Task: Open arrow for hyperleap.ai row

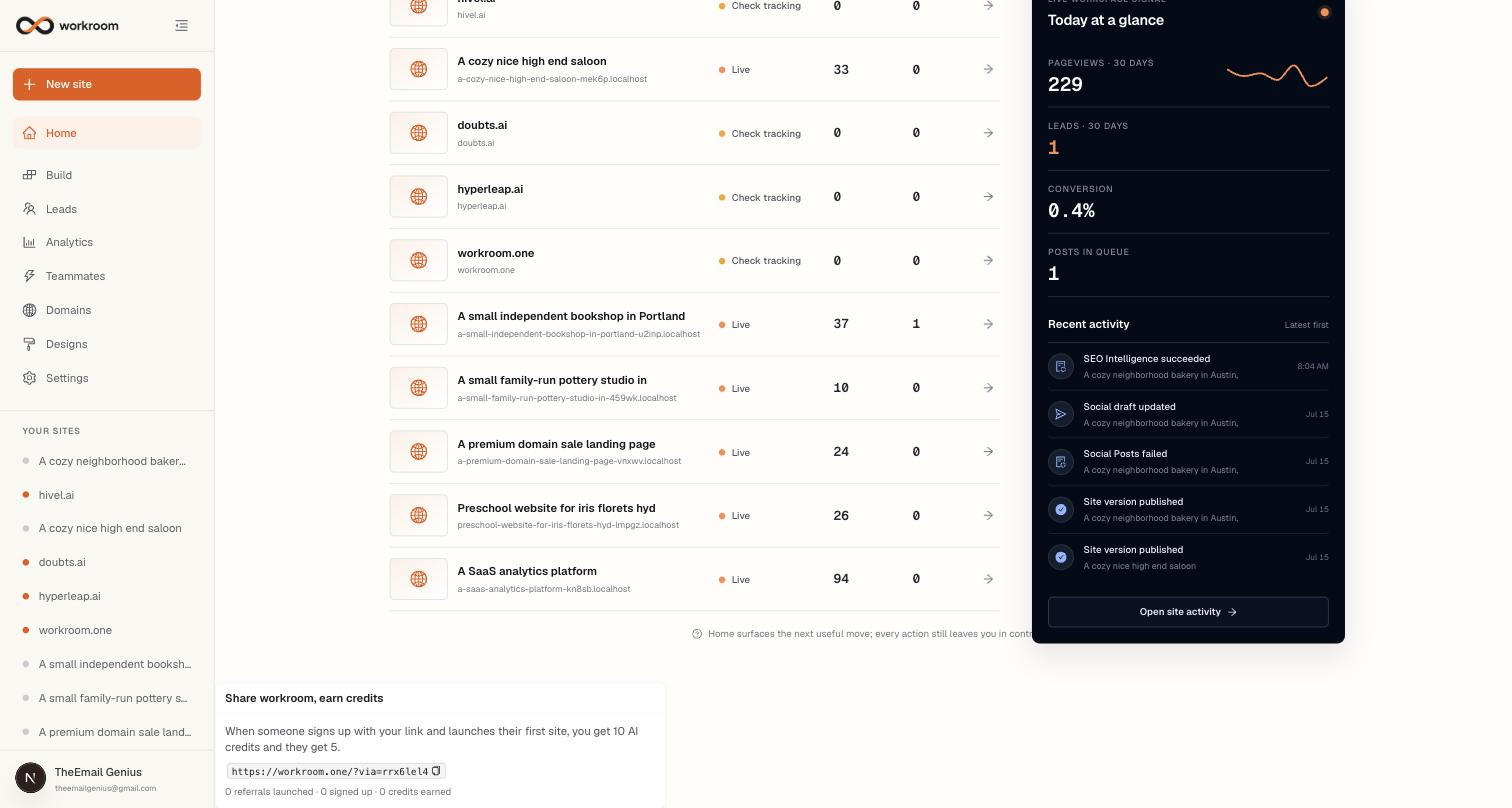Action: (x=988, y=197)
